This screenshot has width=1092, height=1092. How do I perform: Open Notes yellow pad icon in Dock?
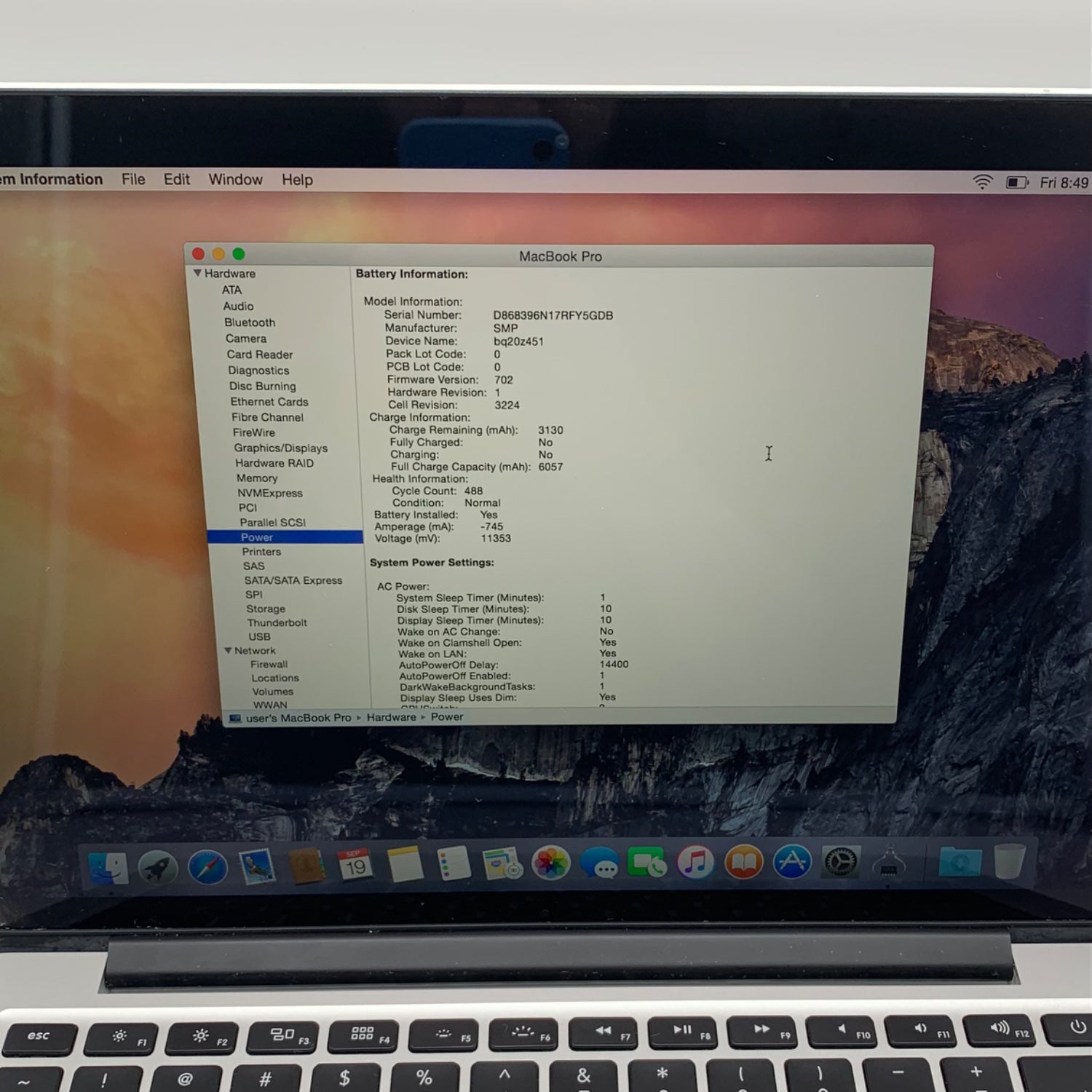coord(405,865)
